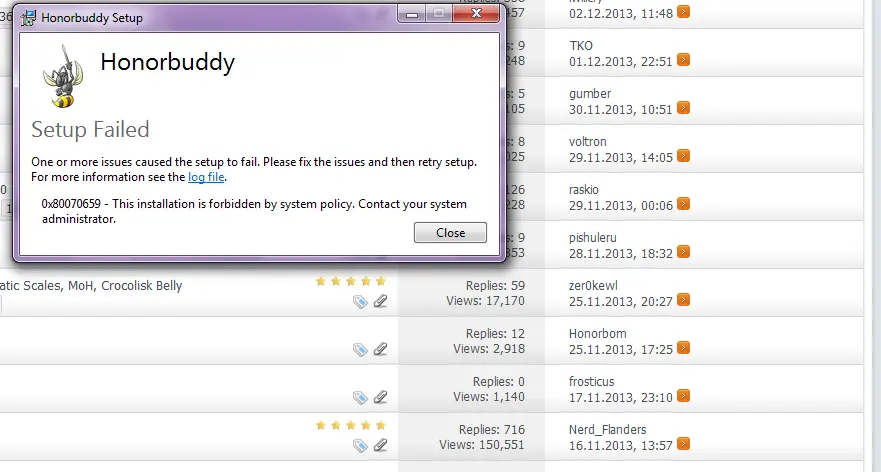Click paperclip icon in 12 replies thread row
881x472 pixels.
click(380, 349)
